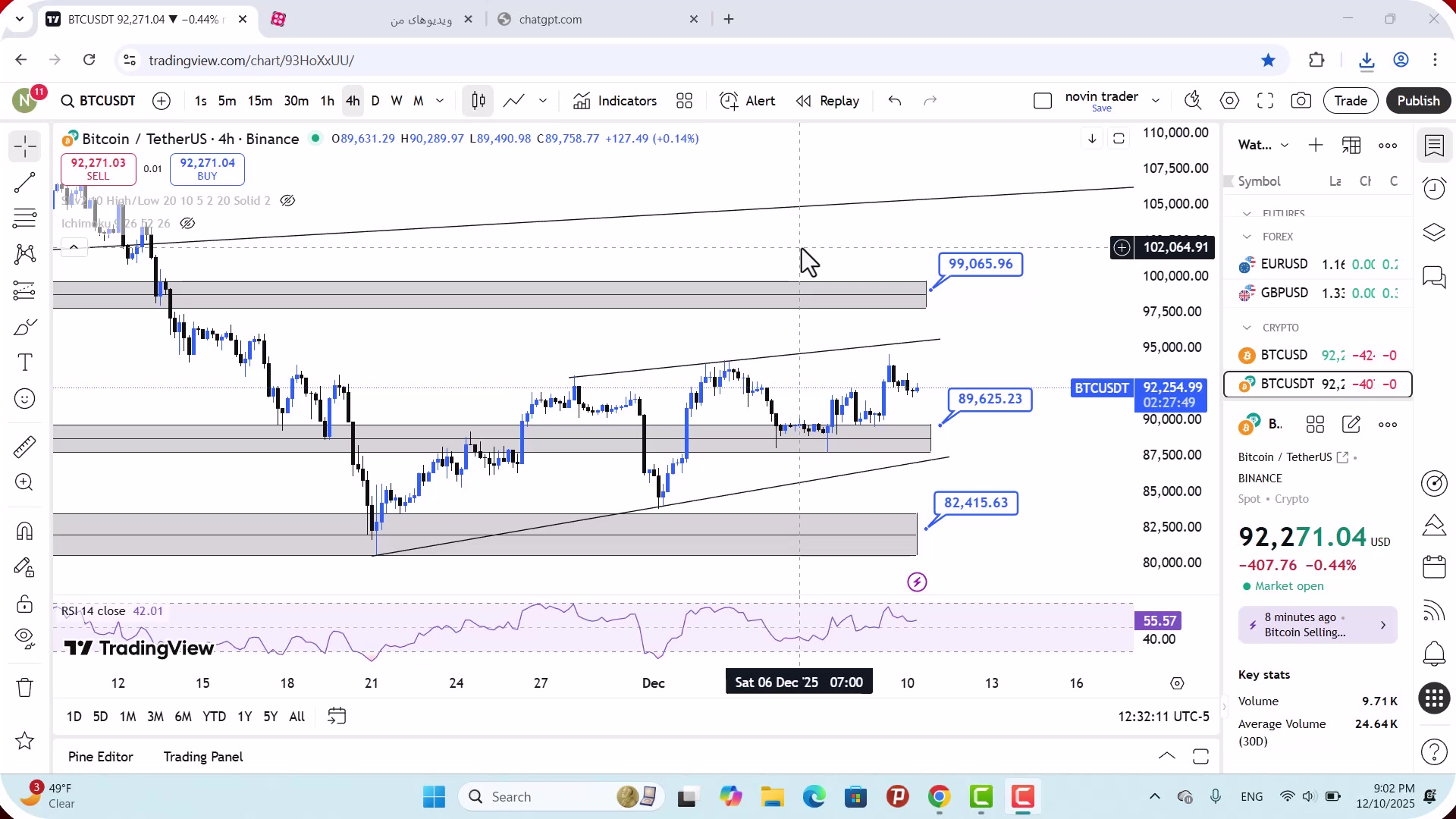Select the ruler measure tool
This screenshot has width=1456, height=819.
click(24, 447)
